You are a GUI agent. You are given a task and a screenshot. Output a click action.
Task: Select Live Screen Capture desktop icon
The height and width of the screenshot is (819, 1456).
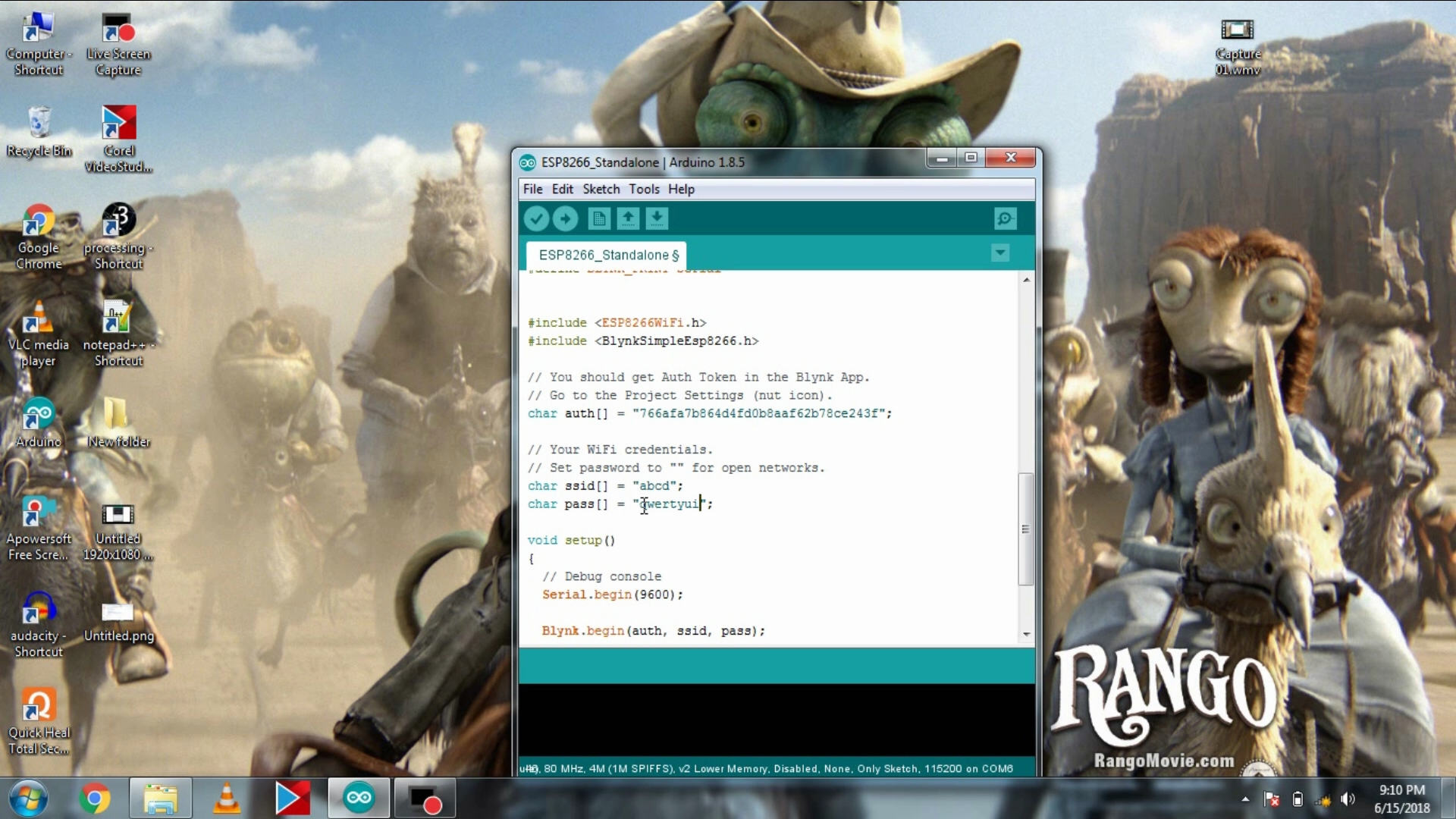click(118, 44)
